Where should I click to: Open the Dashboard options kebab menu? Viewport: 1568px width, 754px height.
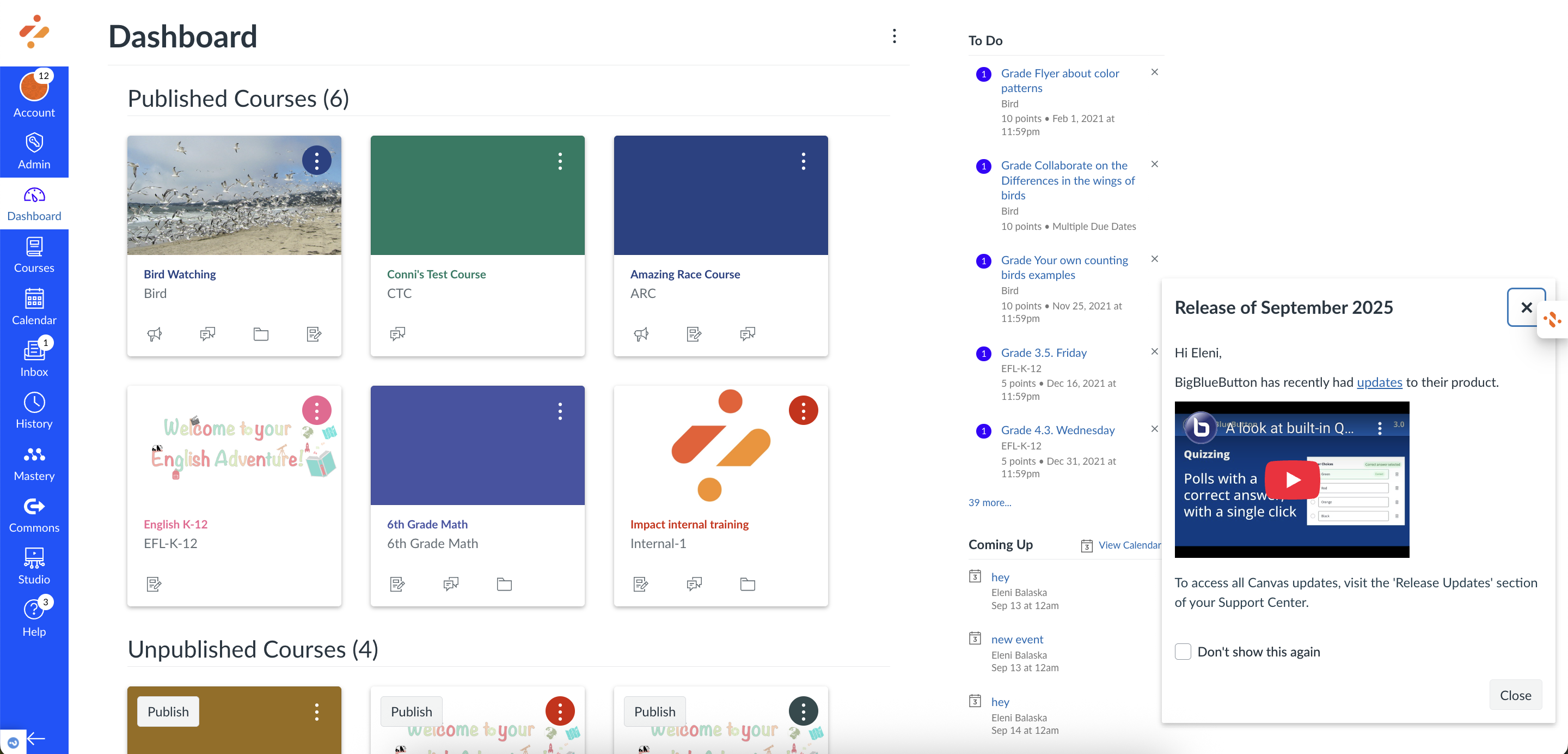click(x=894, y=37)
